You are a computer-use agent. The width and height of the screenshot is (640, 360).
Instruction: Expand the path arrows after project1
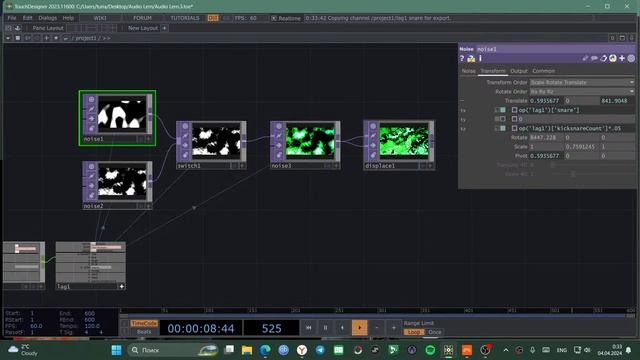(x=107, y=38)
